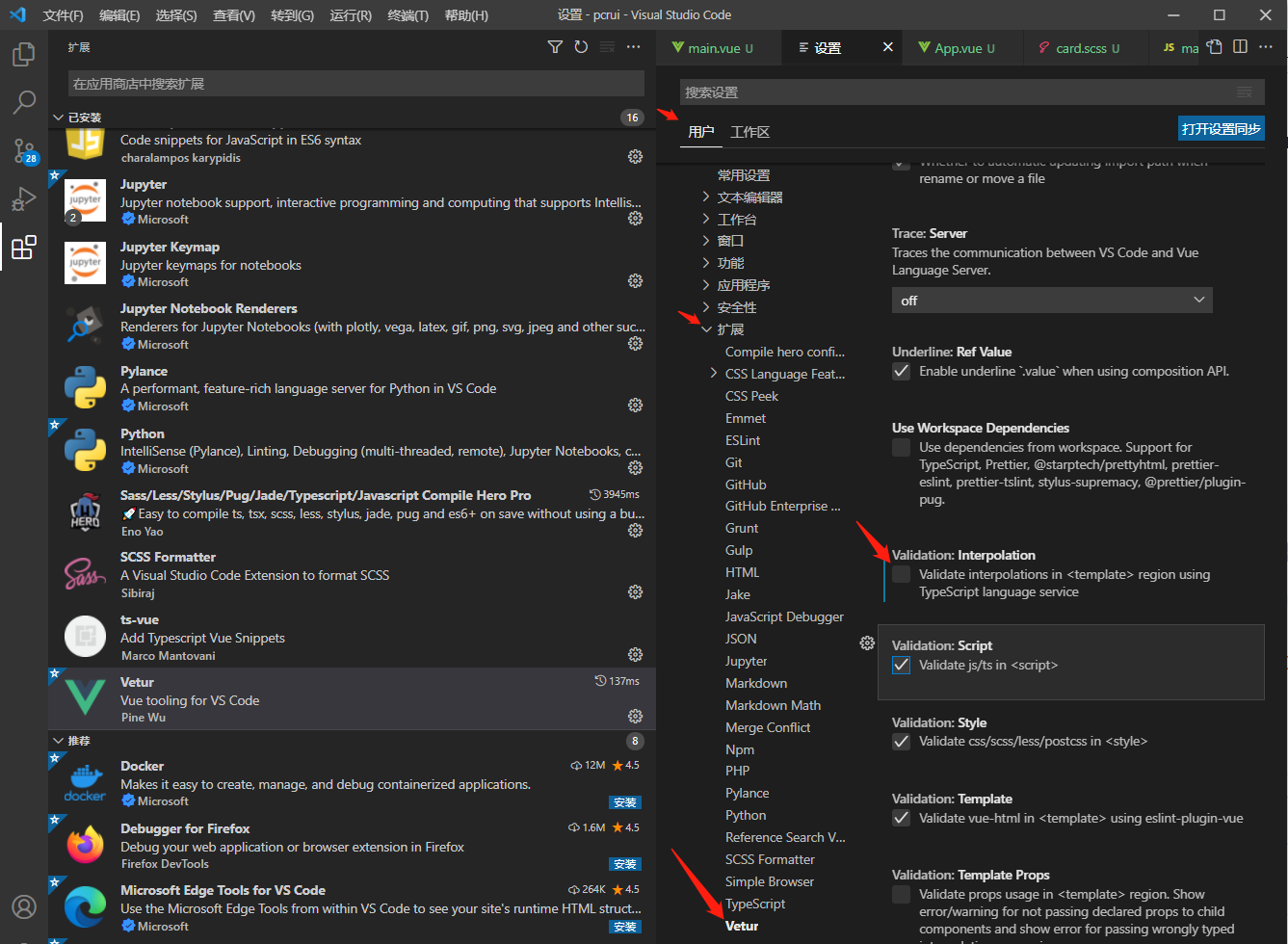This screenshot has height=944, width=1288.
Task: Enable Validation: Interpolation checkbox
Action: pyautogui.click(x=902, y=574)
